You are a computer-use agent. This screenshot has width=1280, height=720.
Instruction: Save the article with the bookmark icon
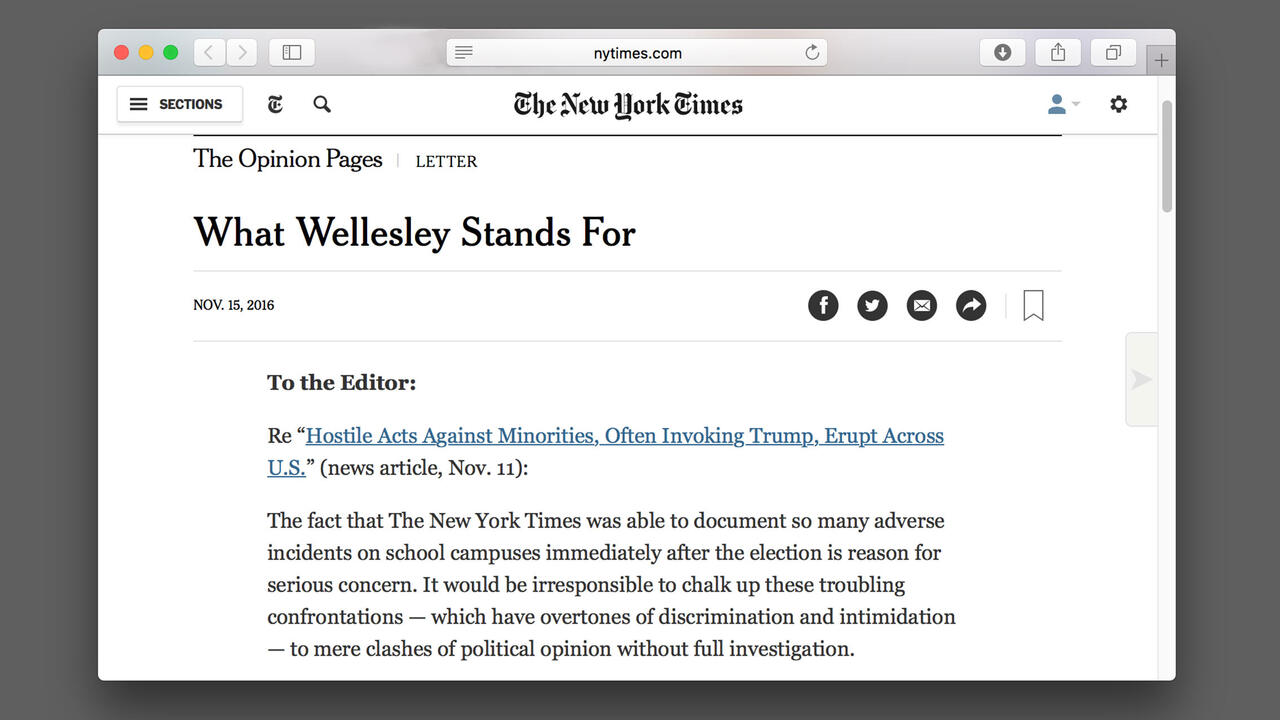coord(1033,305)
